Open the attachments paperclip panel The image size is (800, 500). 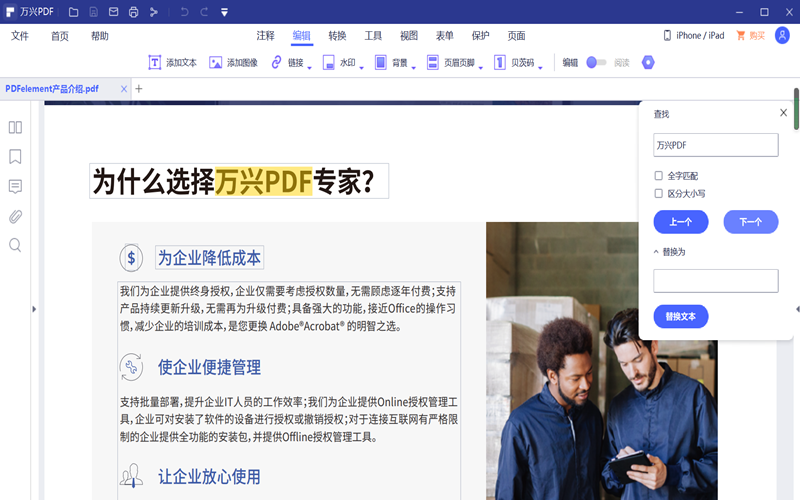pyautogui.click(x=15, y=216)
